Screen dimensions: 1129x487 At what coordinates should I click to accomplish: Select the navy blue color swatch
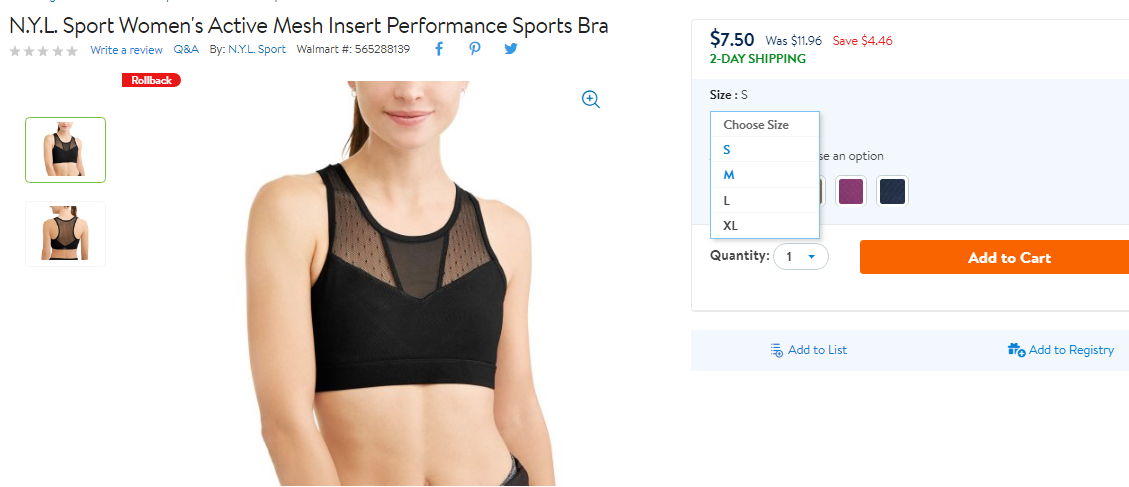tap(893, 191)
